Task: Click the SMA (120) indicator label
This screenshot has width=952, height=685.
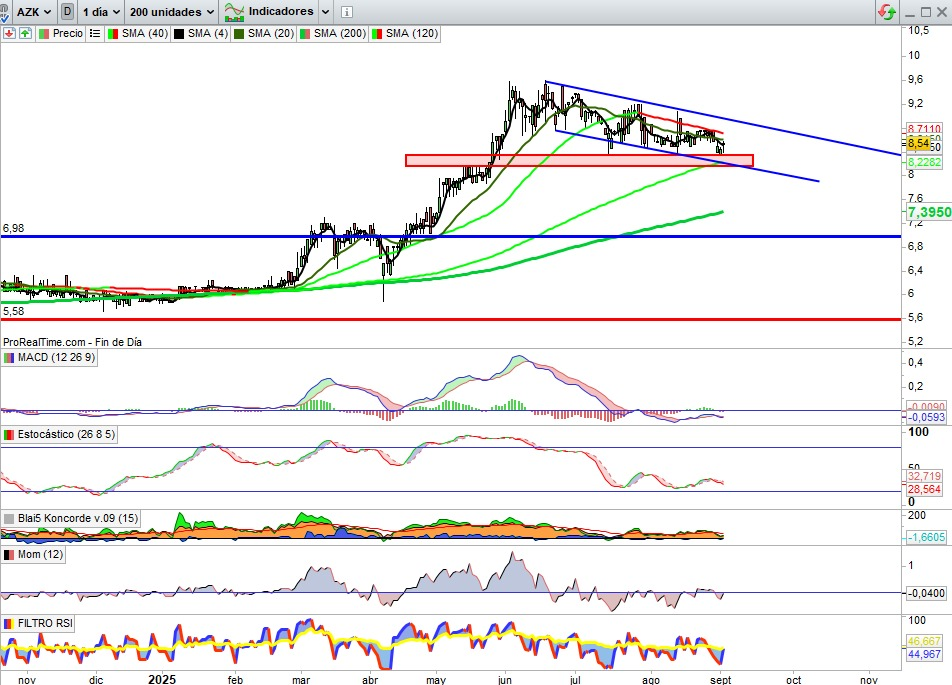Action: coord(405,33)
